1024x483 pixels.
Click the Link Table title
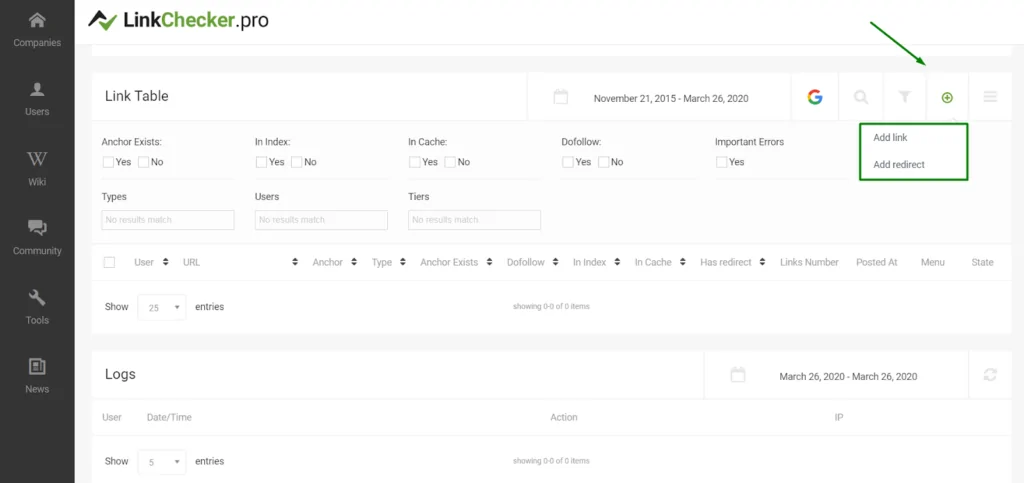(x=136, y=96)
